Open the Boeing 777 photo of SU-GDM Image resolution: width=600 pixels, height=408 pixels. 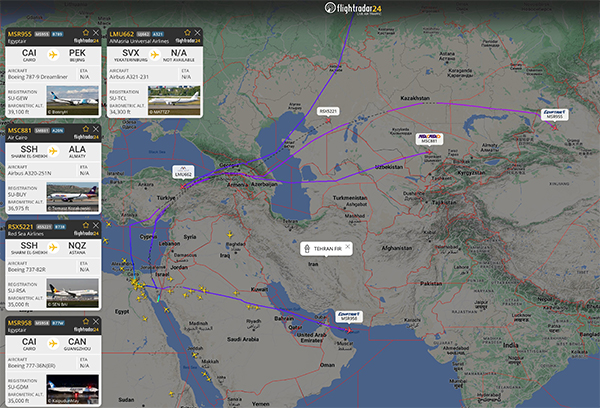pyautogui.click(x=72, y=389)
